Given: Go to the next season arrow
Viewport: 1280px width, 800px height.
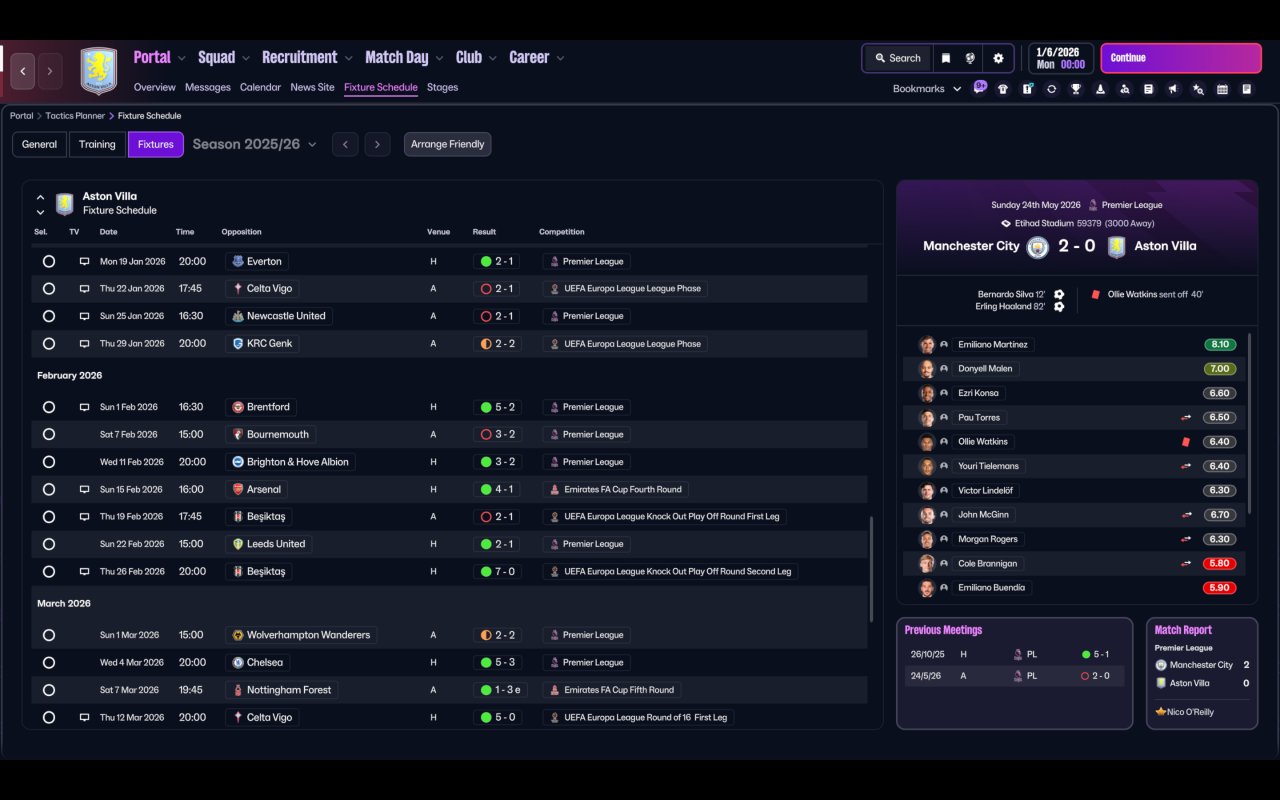Looking at the screenshot, I should [x=377, y=145].
